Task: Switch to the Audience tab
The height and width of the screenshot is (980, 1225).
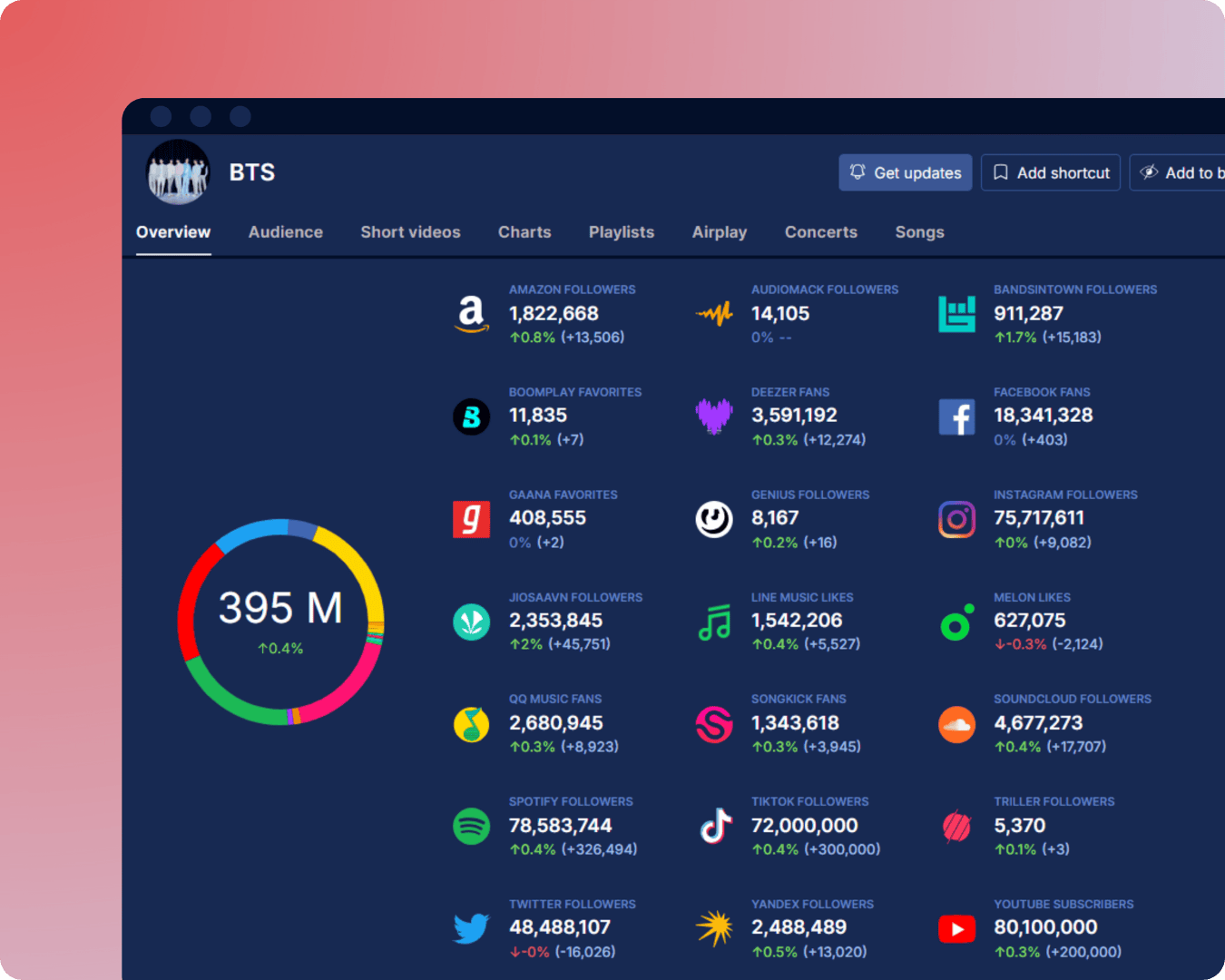Action: pos(285,232)
